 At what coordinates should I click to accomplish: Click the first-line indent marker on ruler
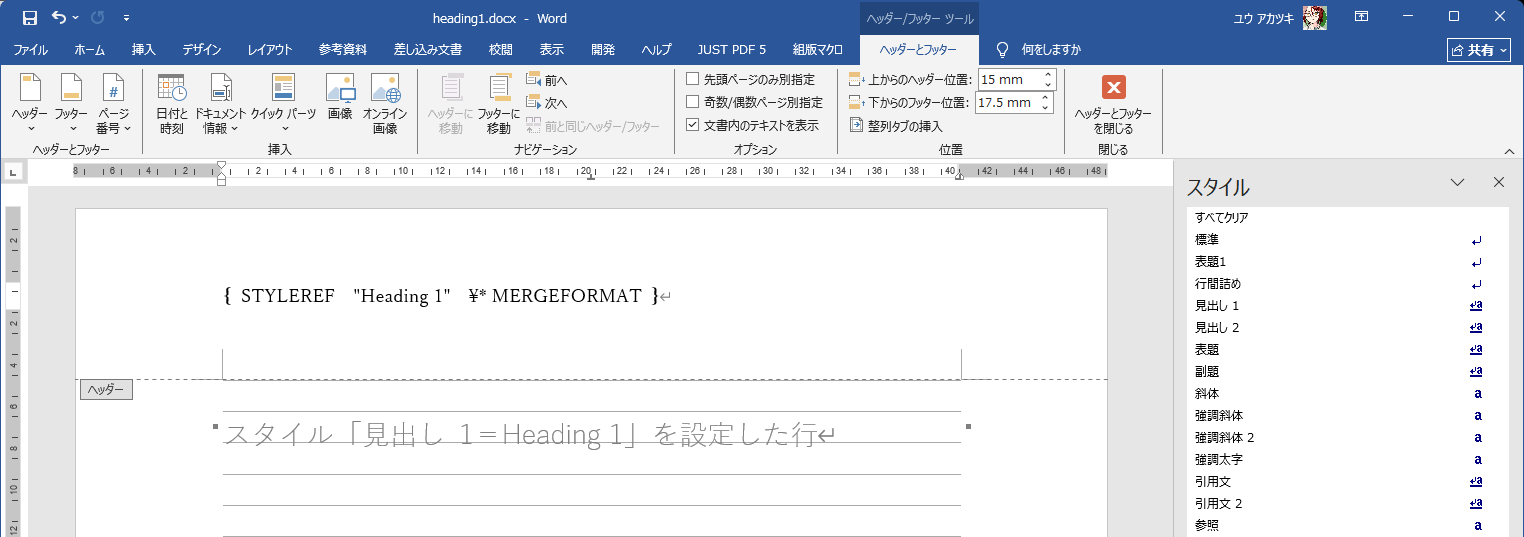pyautogui.click(x=222, y=166)
